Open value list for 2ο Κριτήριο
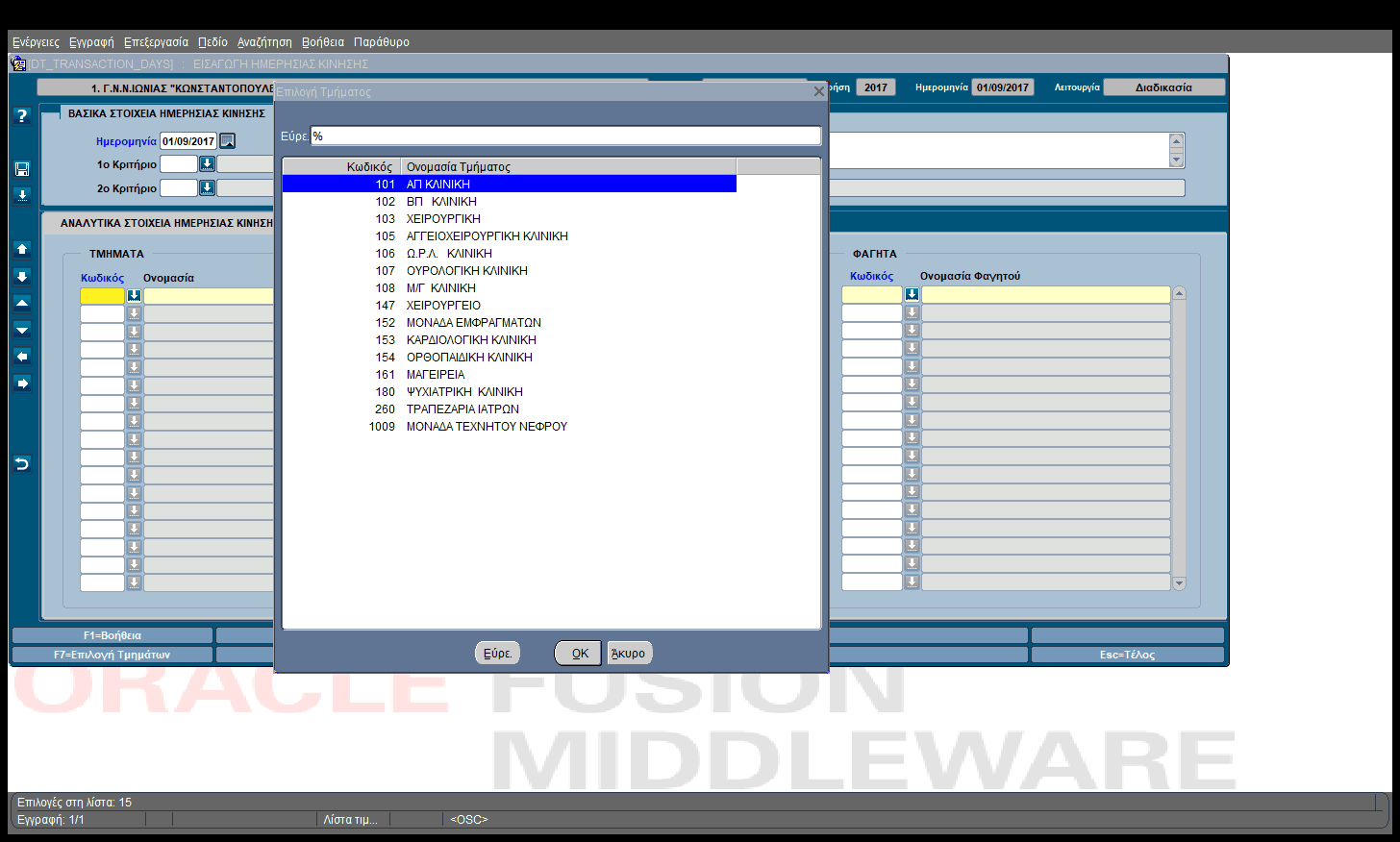Image resolution: width=1400 pixels, height=842 pixels. [x=207, y=188]
